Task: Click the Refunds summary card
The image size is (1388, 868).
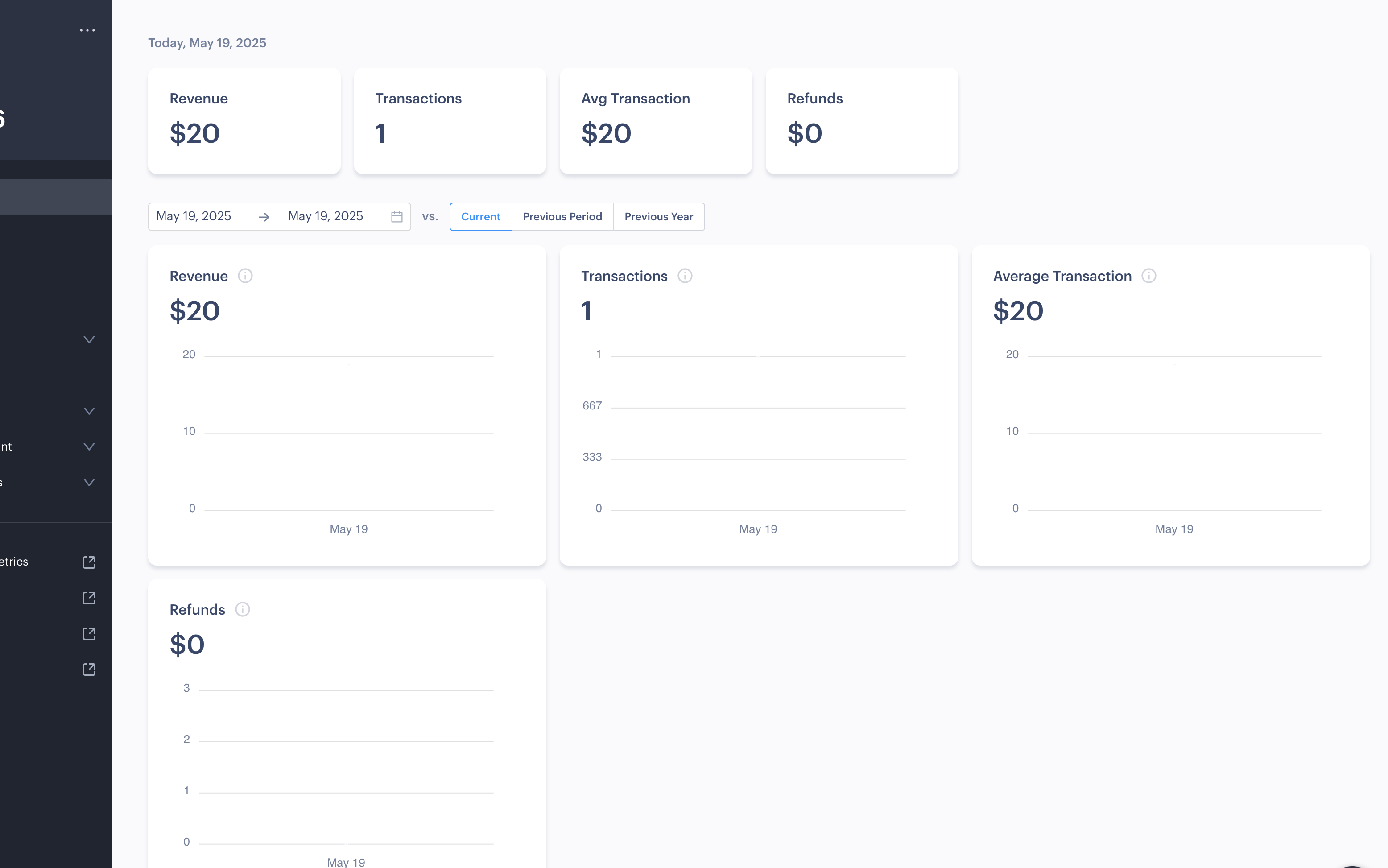Action: click(x=862, y=121)
